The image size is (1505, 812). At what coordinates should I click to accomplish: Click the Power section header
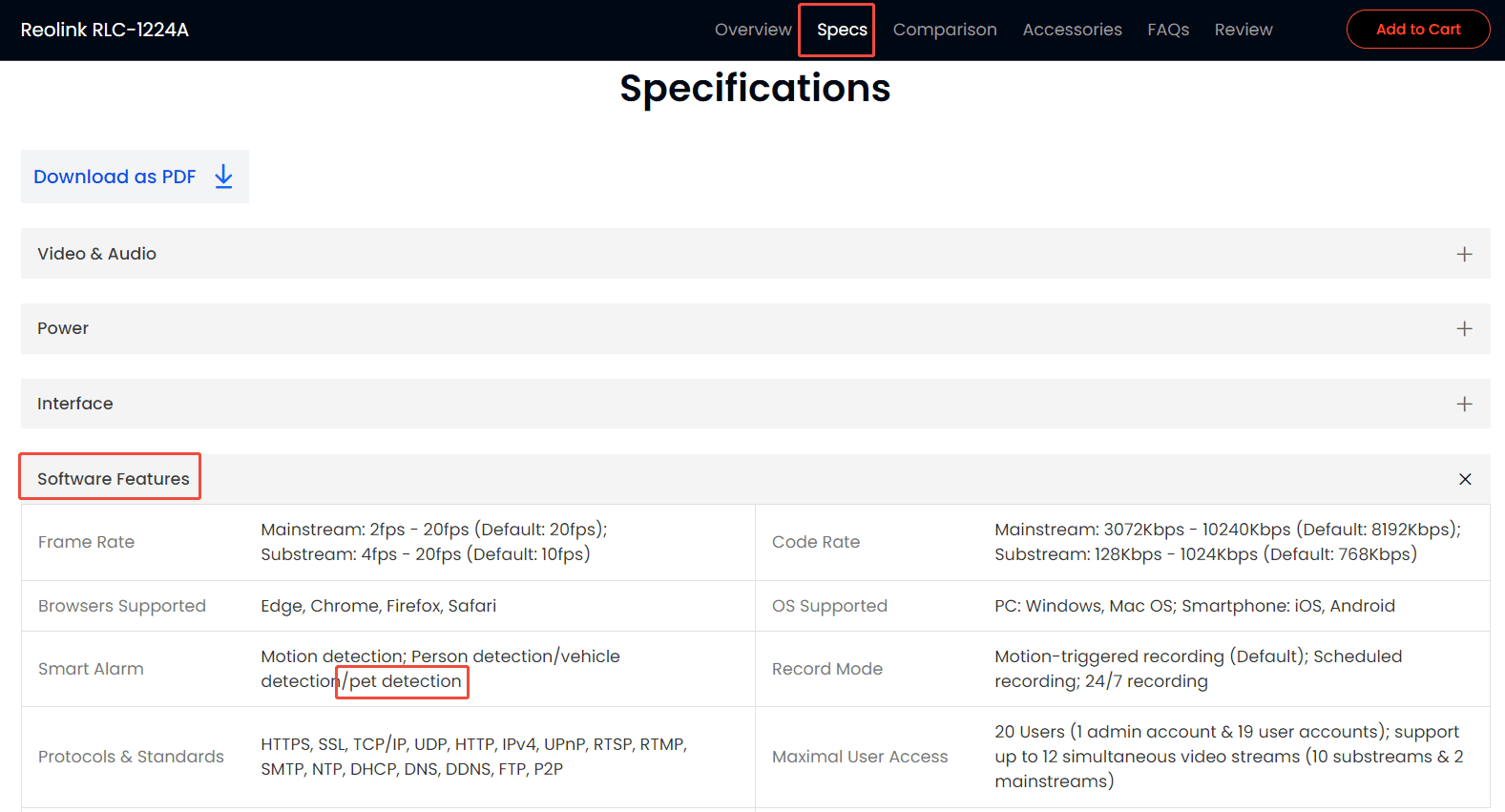(756, 328)
